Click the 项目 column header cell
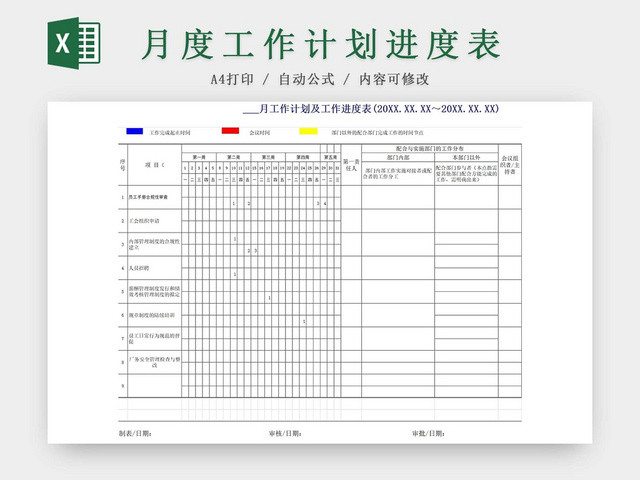Image resolution: width=640 pixels, height=480 pixels. coord(154,165)
